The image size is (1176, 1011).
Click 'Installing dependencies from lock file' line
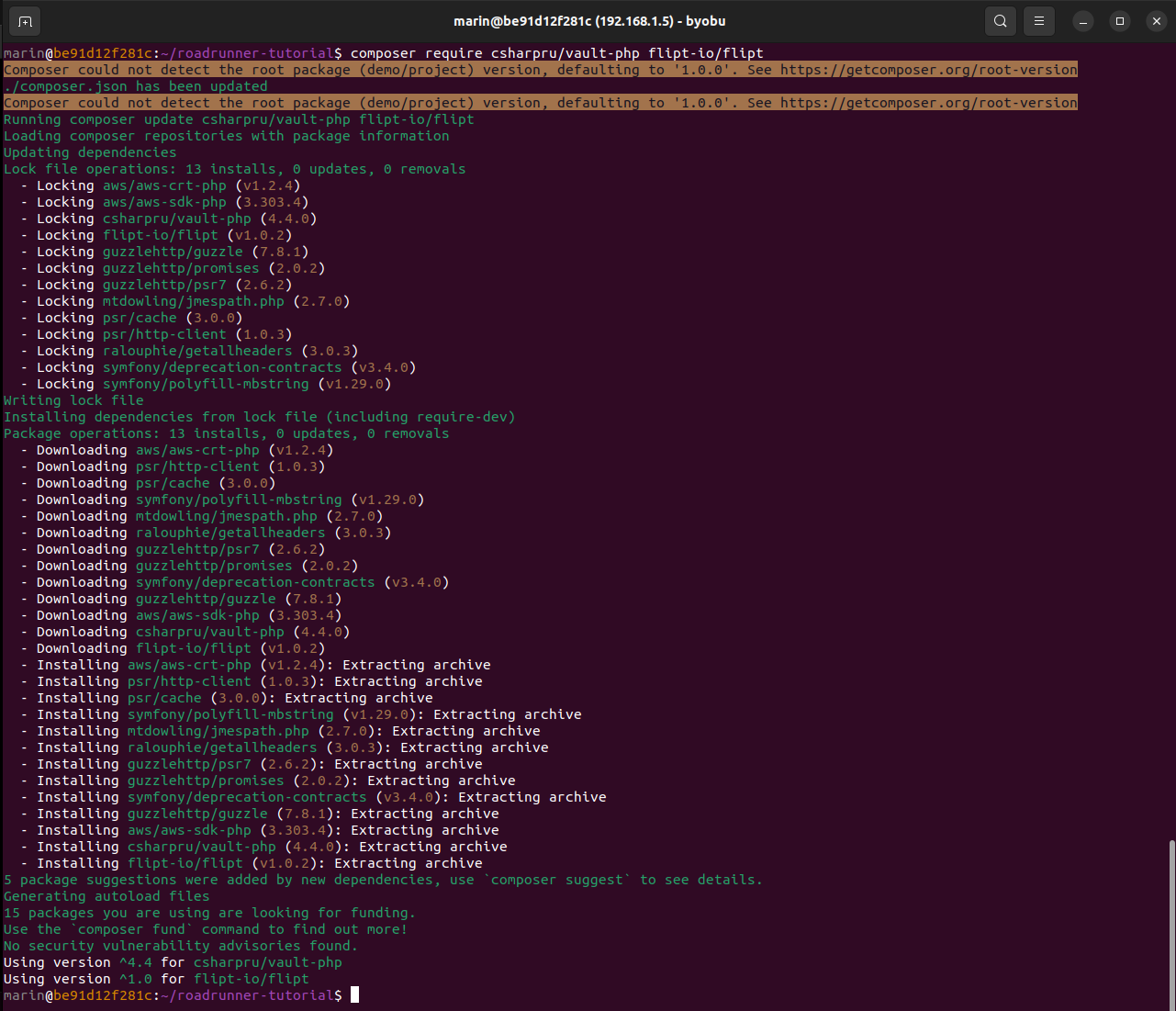click(260, 417)
